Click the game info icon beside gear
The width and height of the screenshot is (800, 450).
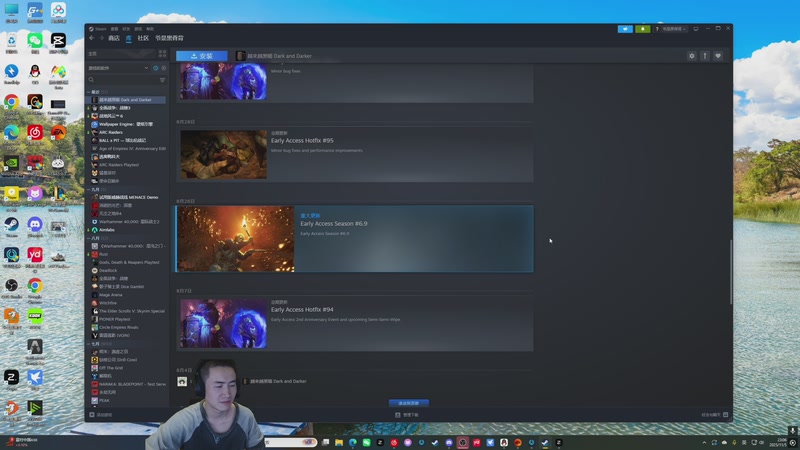pos(705,56)
